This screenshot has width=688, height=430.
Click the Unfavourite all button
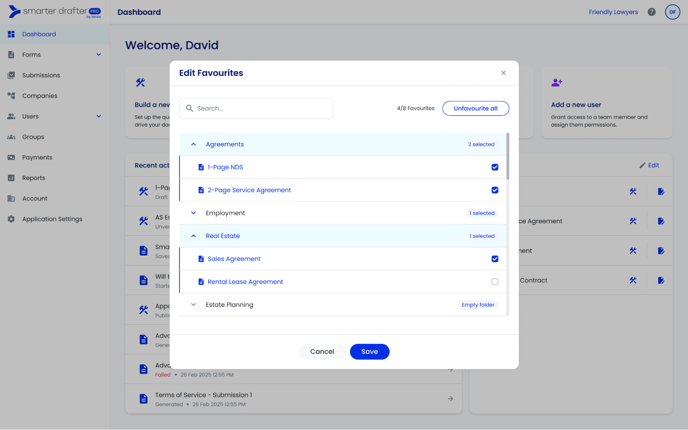(476, 108)
